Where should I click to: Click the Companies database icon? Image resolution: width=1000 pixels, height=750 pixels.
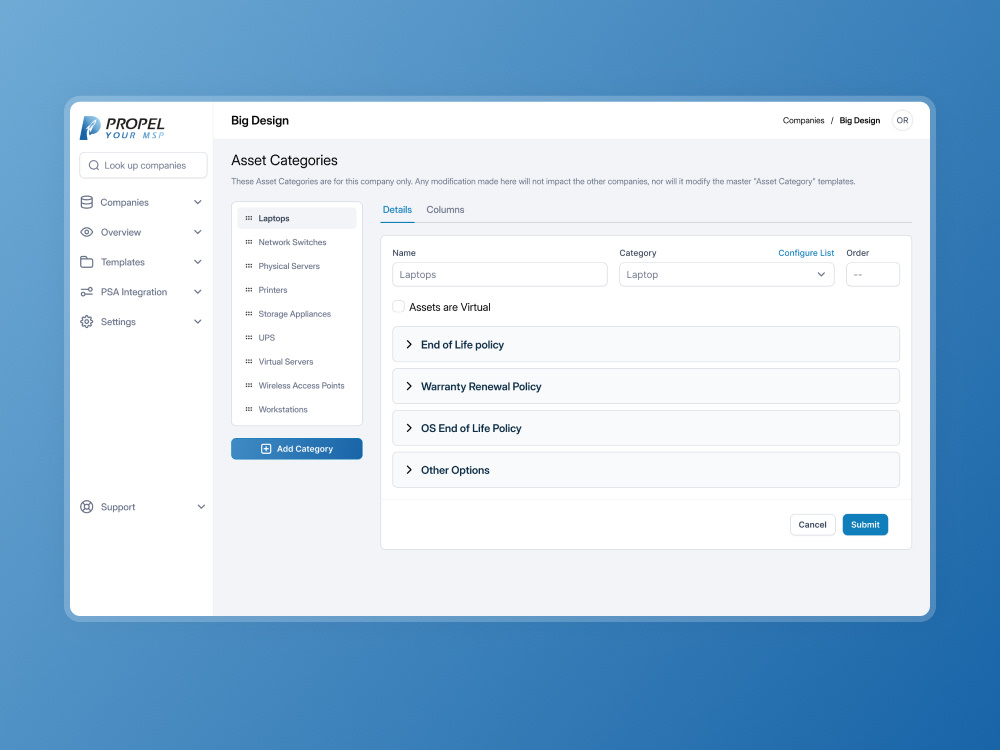click(x=87, y=202)
